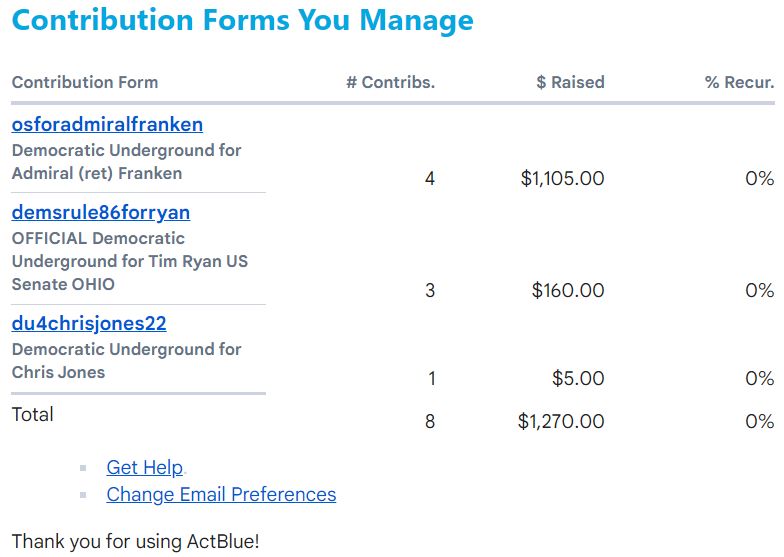Click 'Democratic Underground for Admiral (ret) Franken' description
Viewport: 784px width, 557px height.
click(126, 162)
